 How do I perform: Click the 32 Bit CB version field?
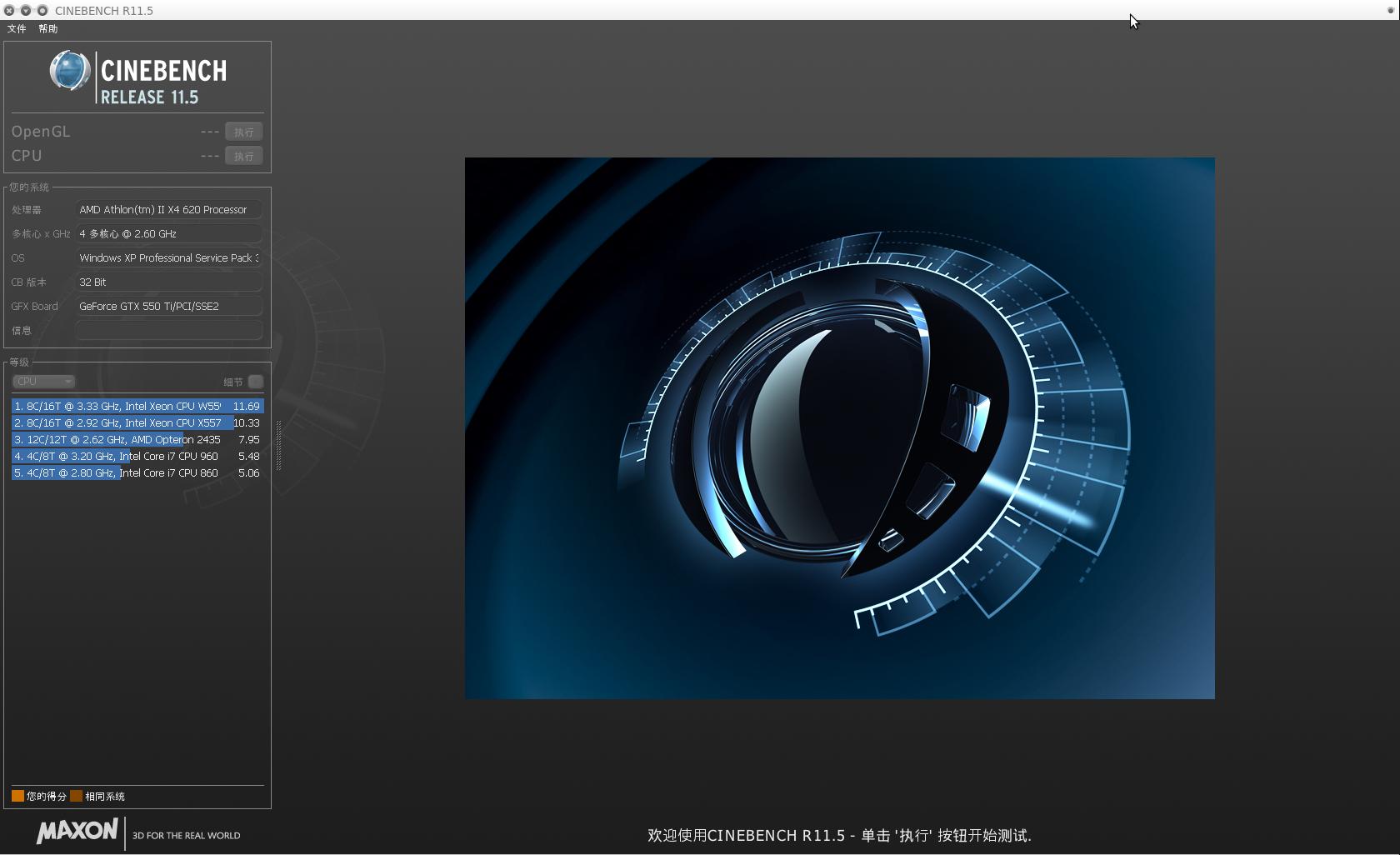[x=169, y=282]
